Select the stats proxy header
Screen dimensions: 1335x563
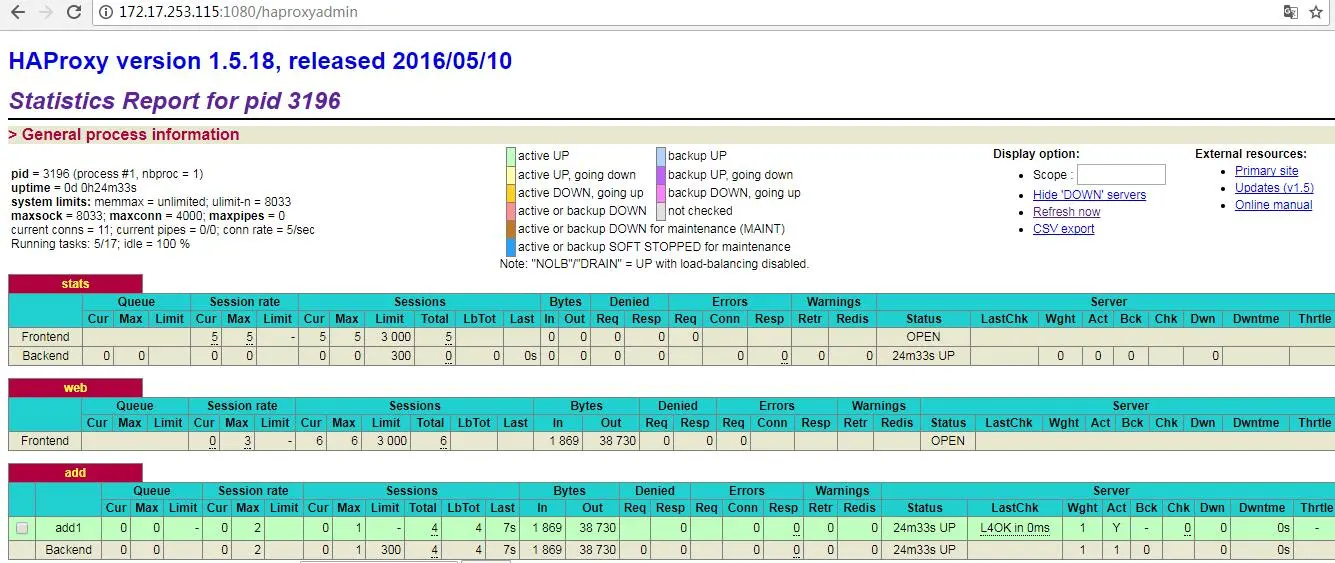click(76, 284)
